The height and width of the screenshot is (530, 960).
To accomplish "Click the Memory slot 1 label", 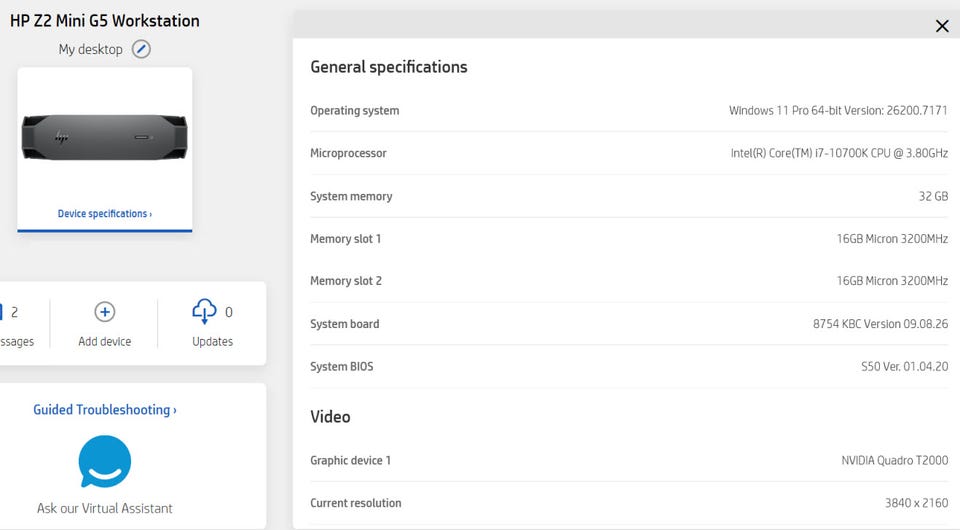I will click(345, 239).
